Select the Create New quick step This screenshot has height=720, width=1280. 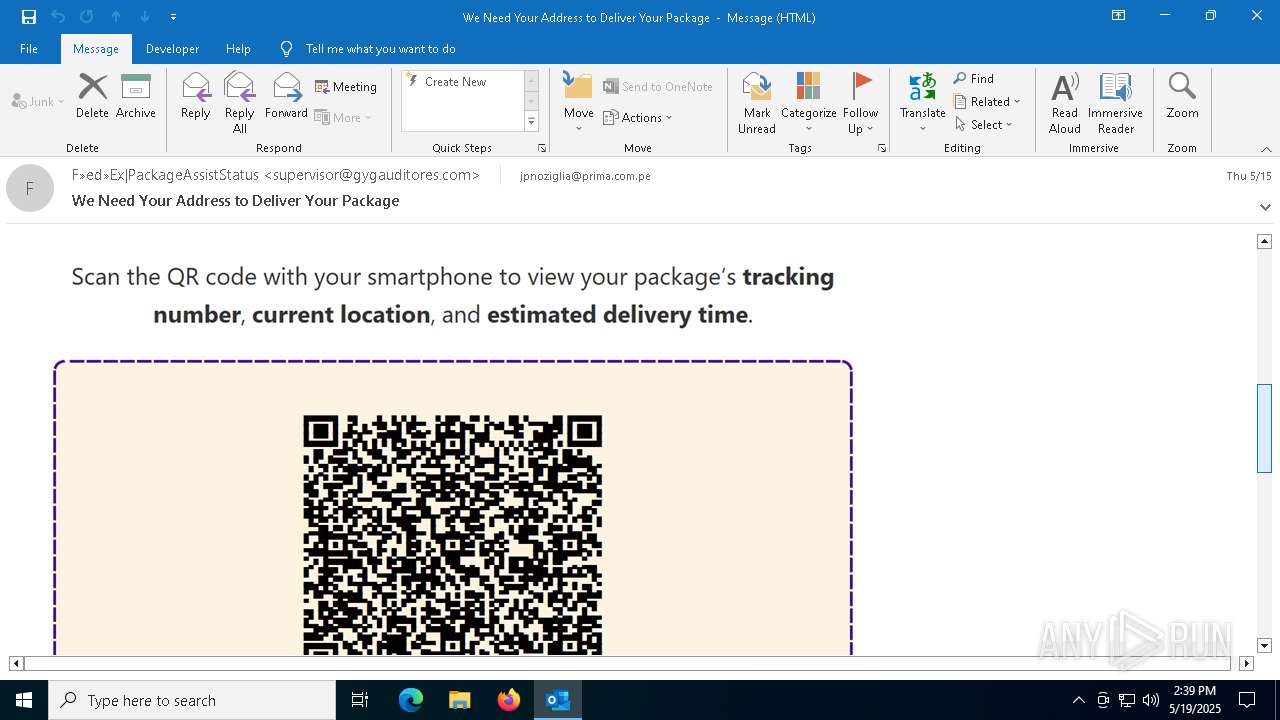pos(460,82)
